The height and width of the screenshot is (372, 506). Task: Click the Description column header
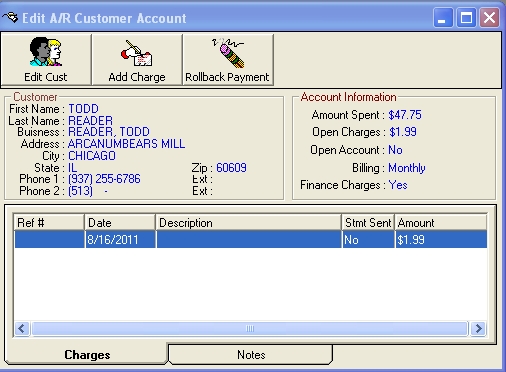pos(249,222)
